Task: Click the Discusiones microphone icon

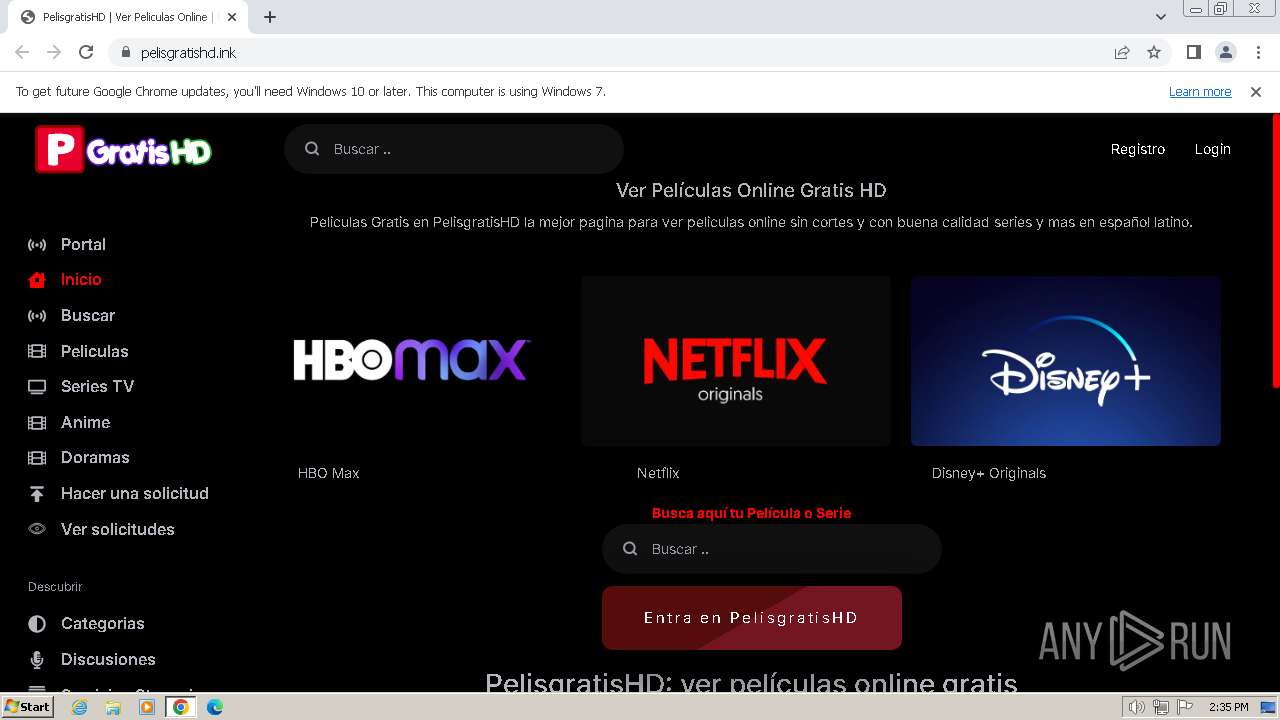Action: pyautogui.click(x=37, y=660)
